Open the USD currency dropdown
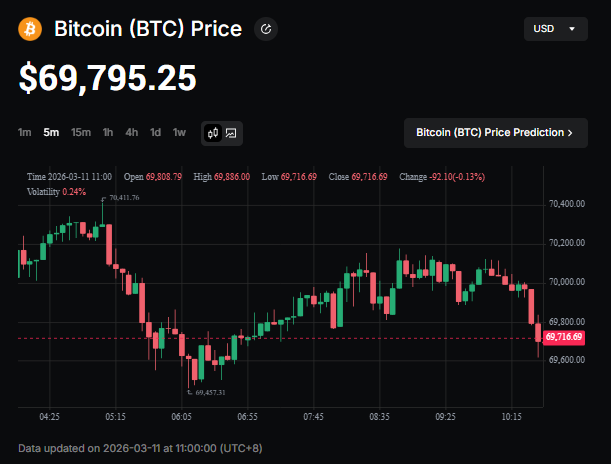Screen dimensions: 611x464 pos(555,29)
